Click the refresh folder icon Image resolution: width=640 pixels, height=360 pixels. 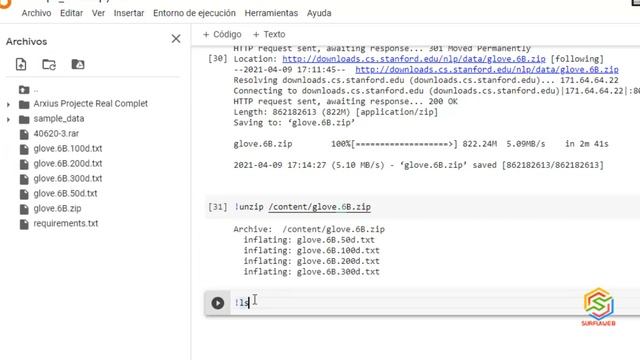click(49, 64)
